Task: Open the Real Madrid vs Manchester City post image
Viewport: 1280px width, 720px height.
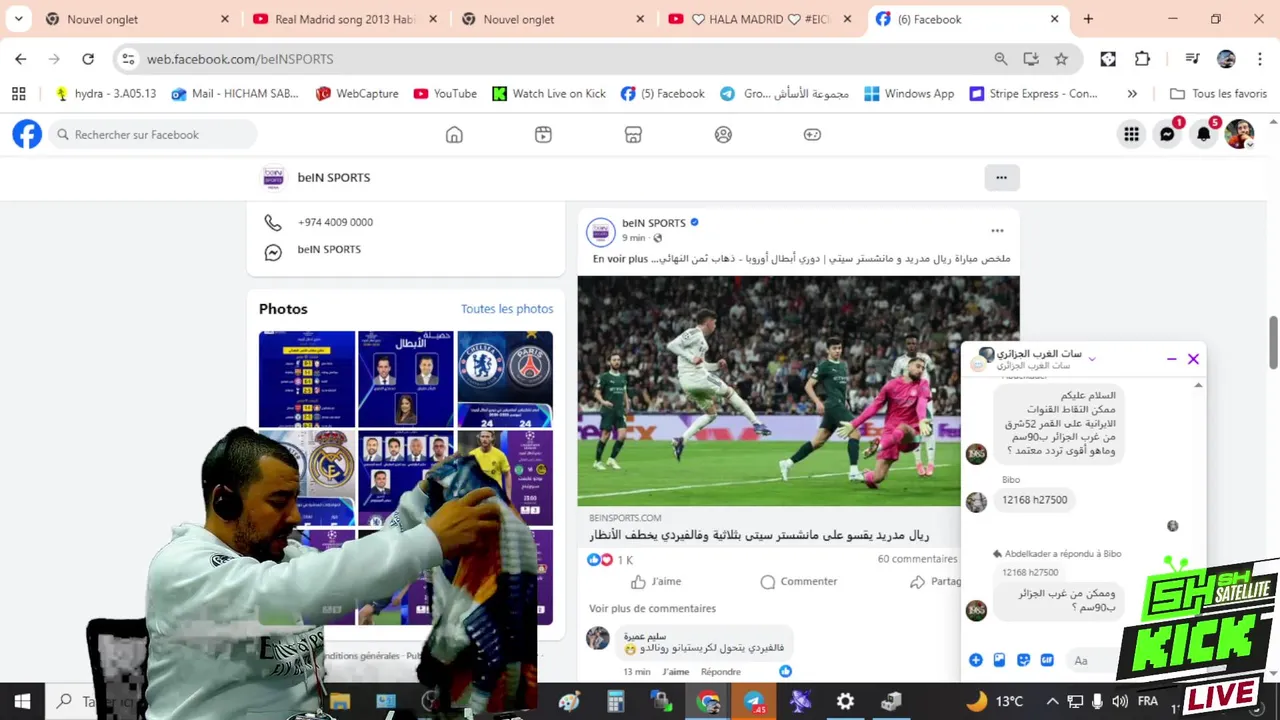Action: point(798,391)
